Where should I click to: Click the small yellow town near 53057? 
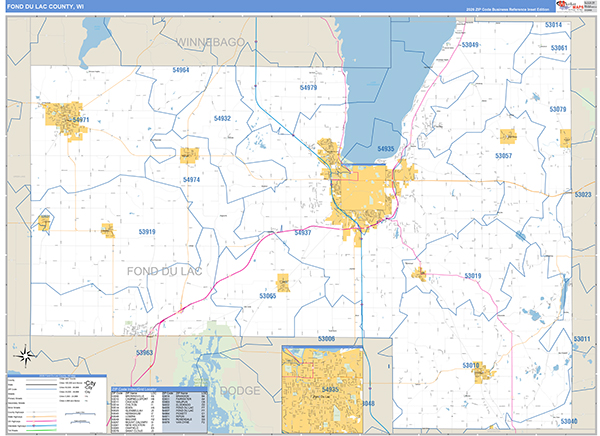tap(508, 136)
